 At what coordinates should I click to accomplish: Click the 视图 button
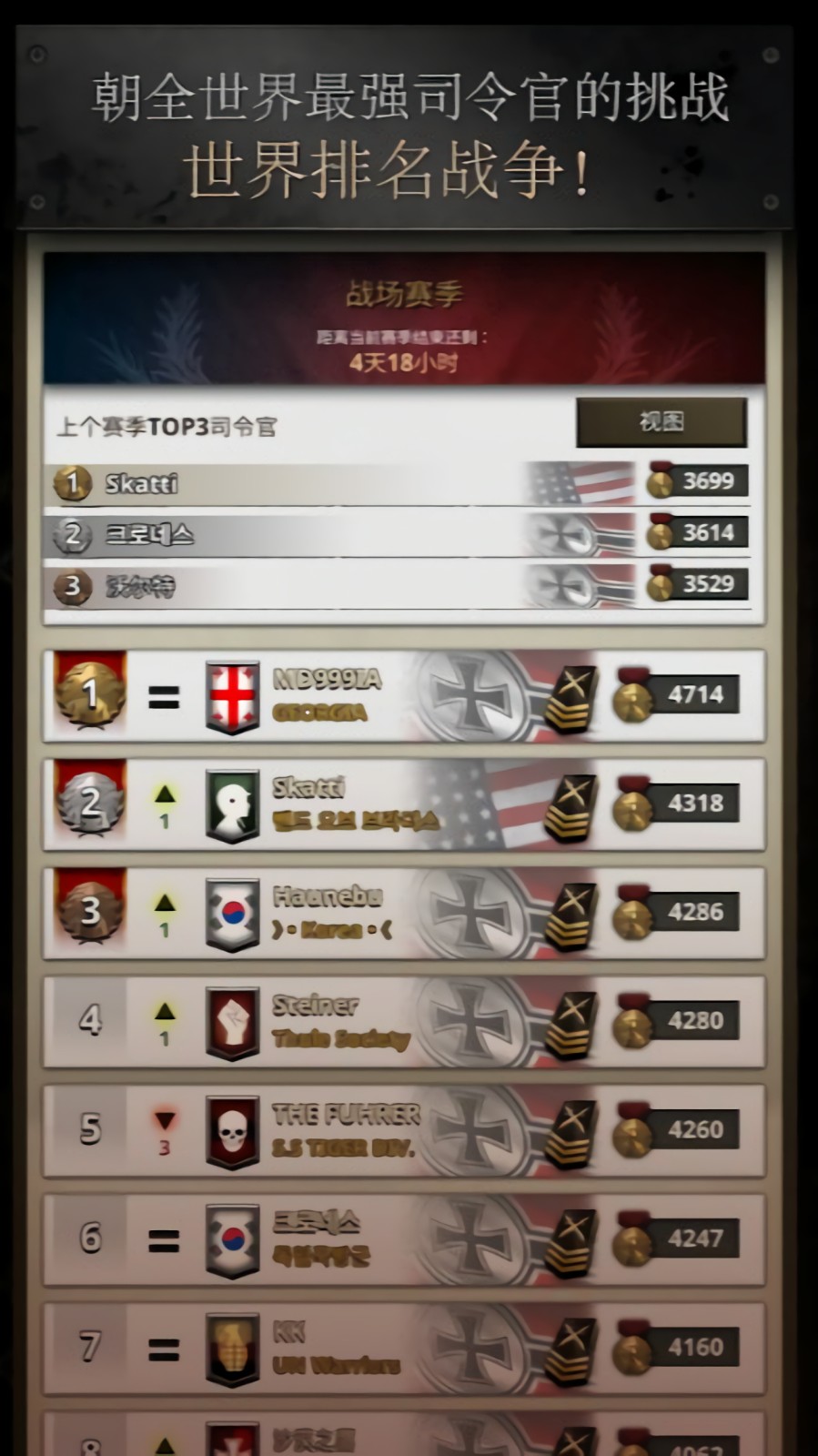661,421
